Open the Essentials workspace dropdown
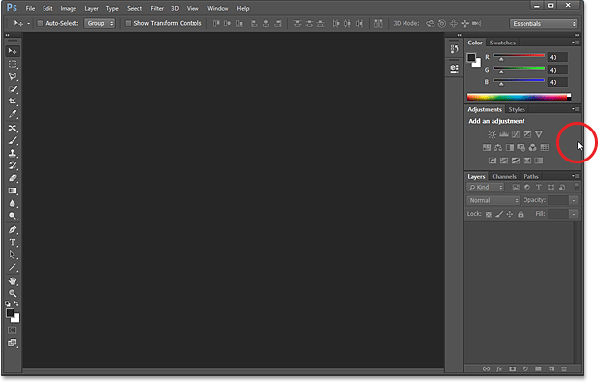This screenshot has width=600, height=382. 543,24
